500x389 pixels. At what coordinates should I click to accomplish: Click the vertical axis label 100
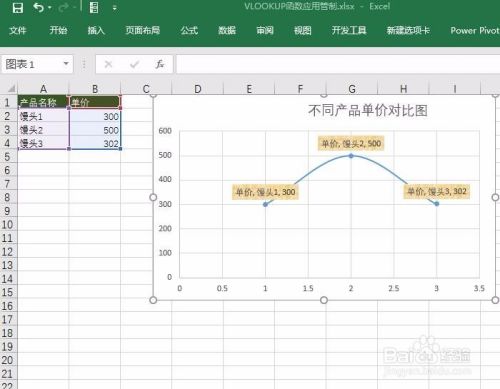pos(165,253)
